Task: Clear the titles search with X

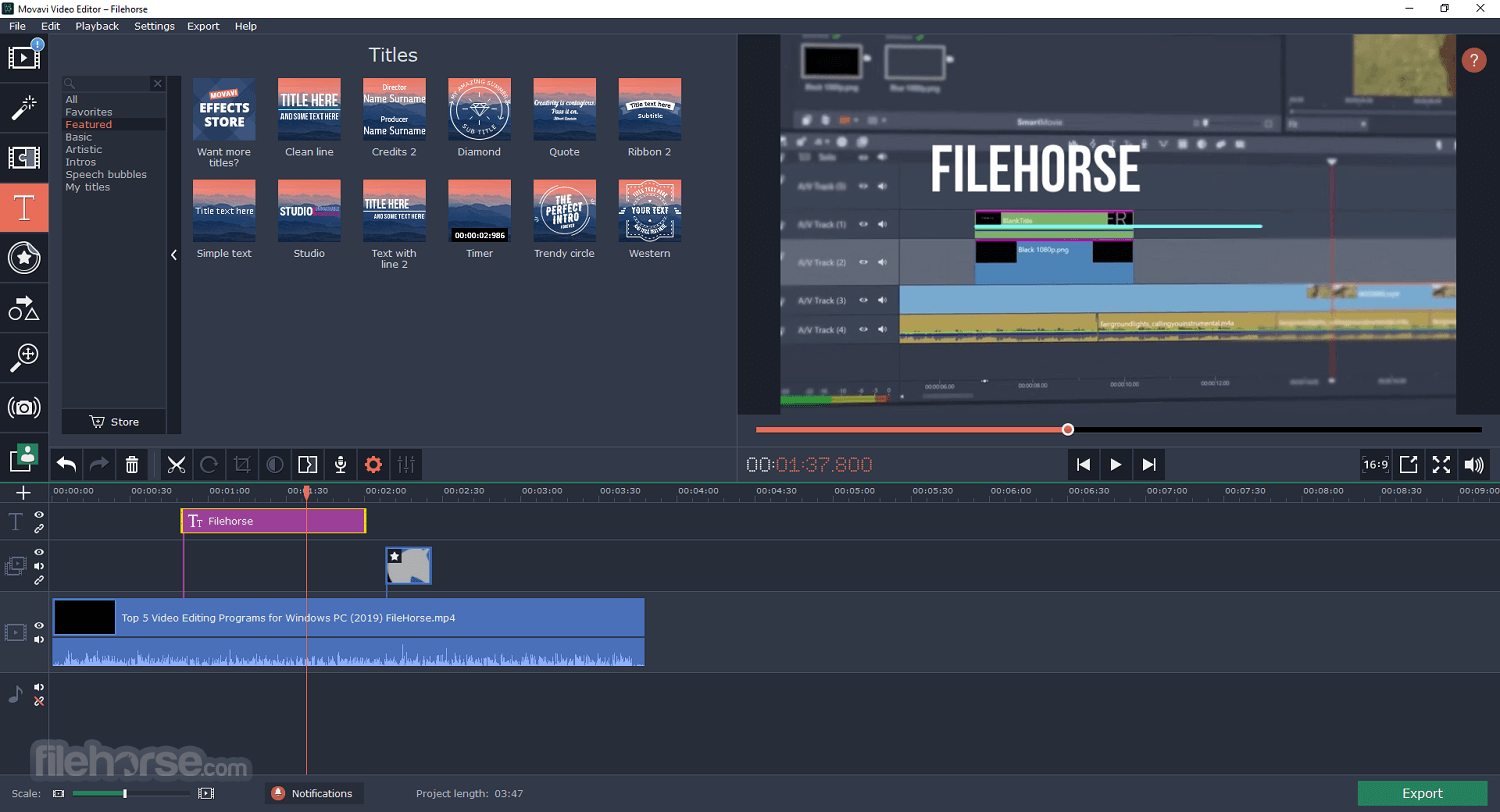Action: (x=157, y=83)
